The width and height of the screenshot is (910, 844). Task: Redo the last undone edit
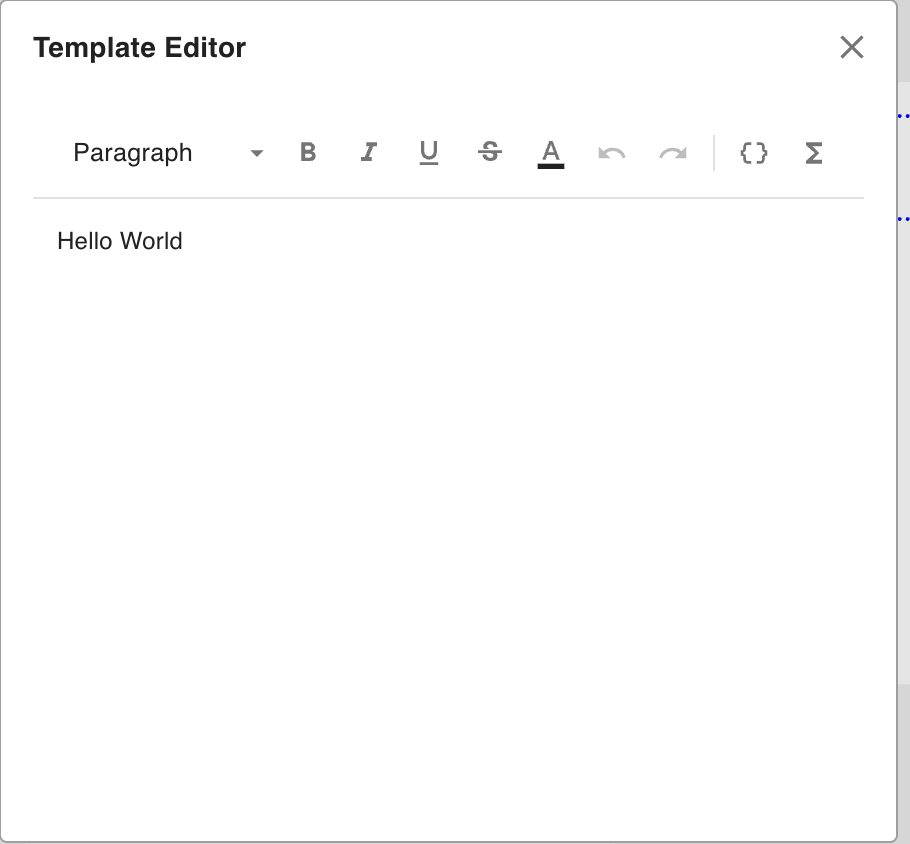(673, 153)
